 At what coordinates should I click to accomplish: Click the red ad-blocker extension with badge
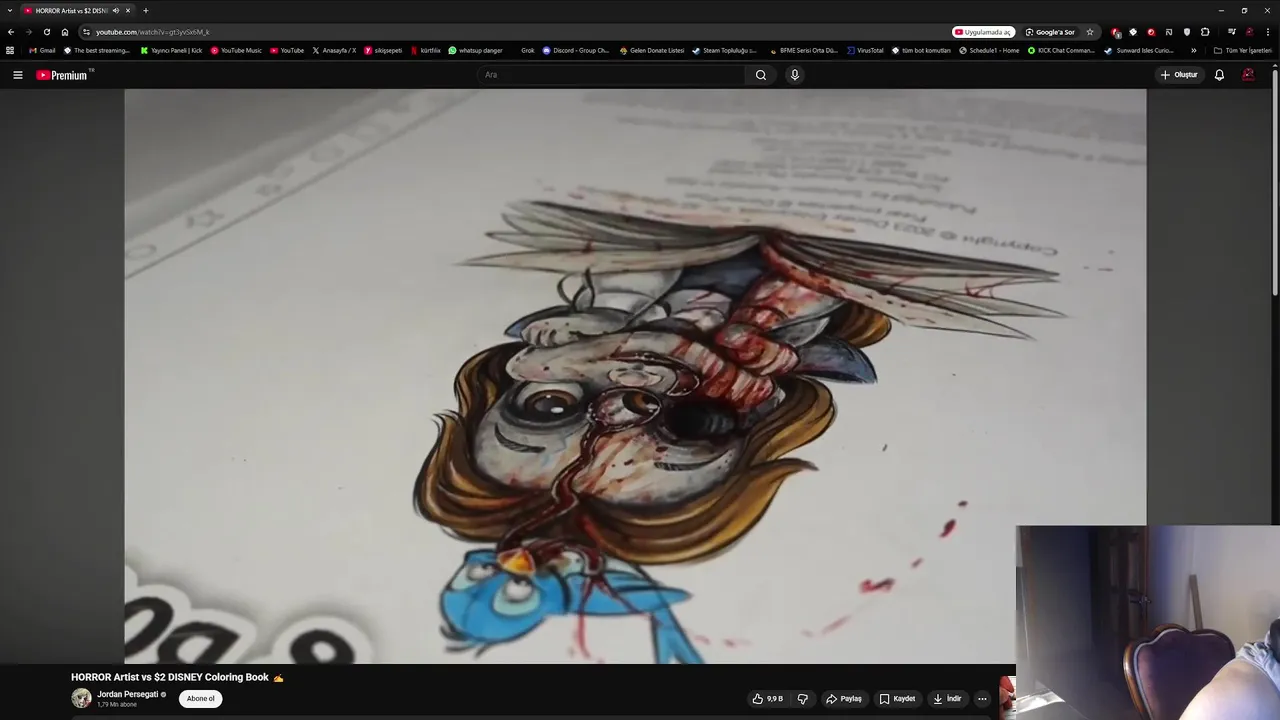click(1116, 32)
